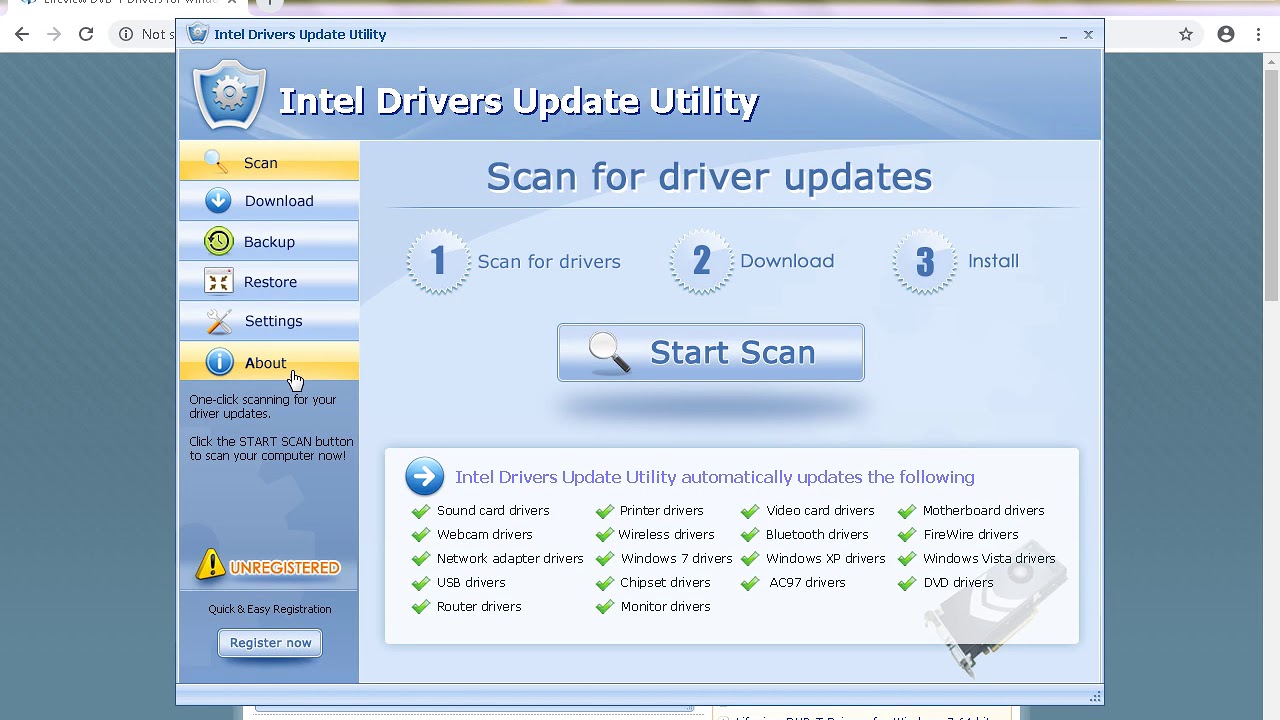Click the Settings tools icon
The width and height of the screenshot is (1280, 720).
click(x=219, y=321)
